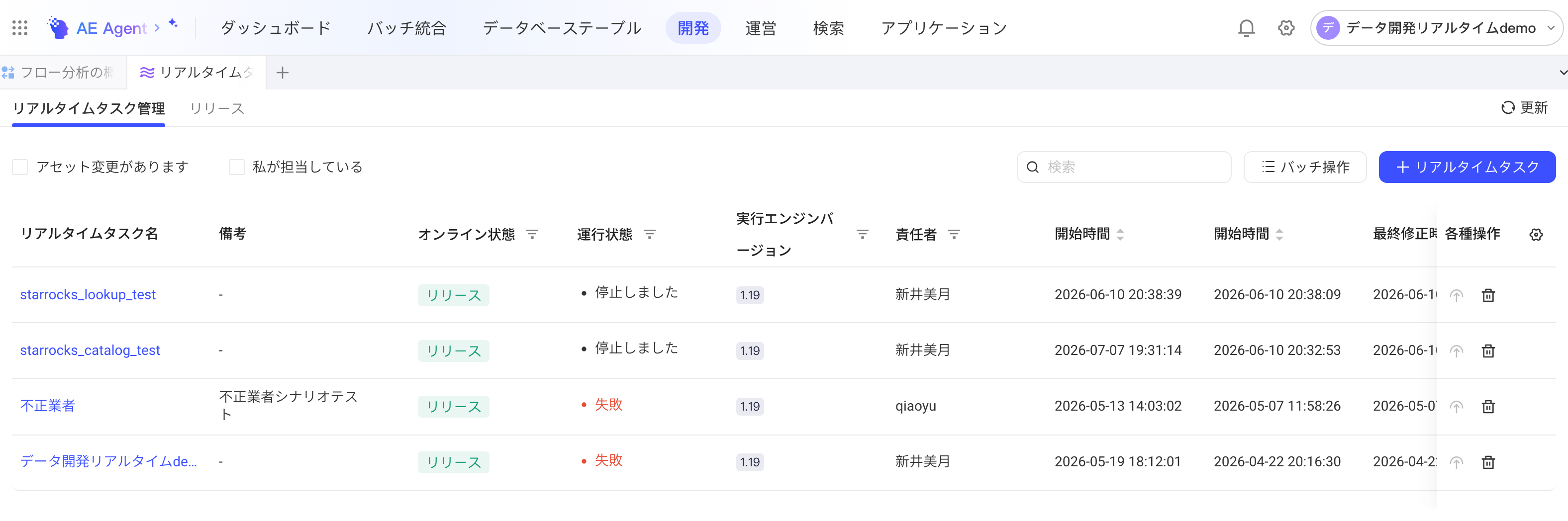Click the バッチ操作 button
1568x521 pixels.
click(x=1304, y=167)
